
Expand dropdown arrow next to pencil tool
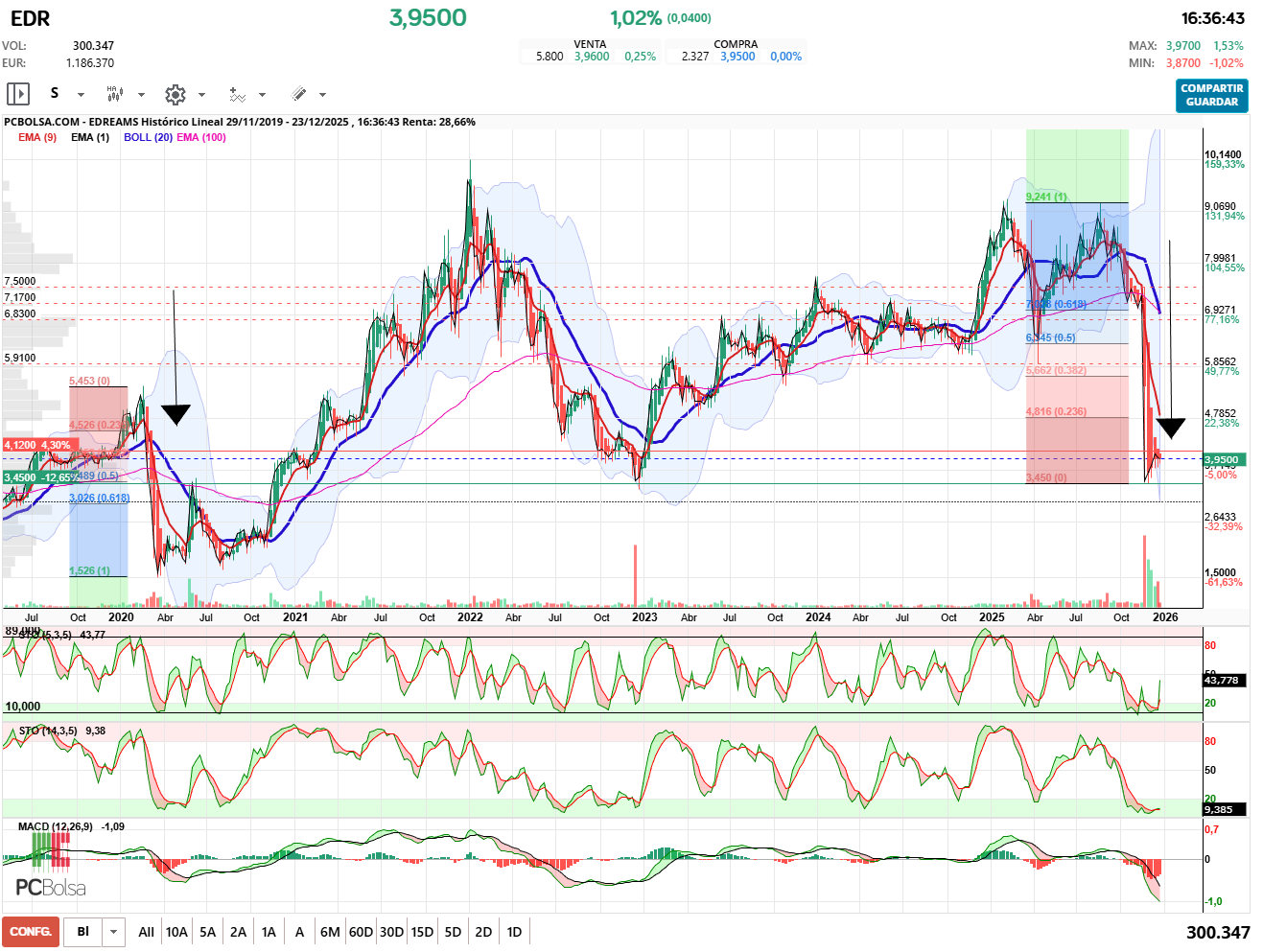click(x=322, y=95)
